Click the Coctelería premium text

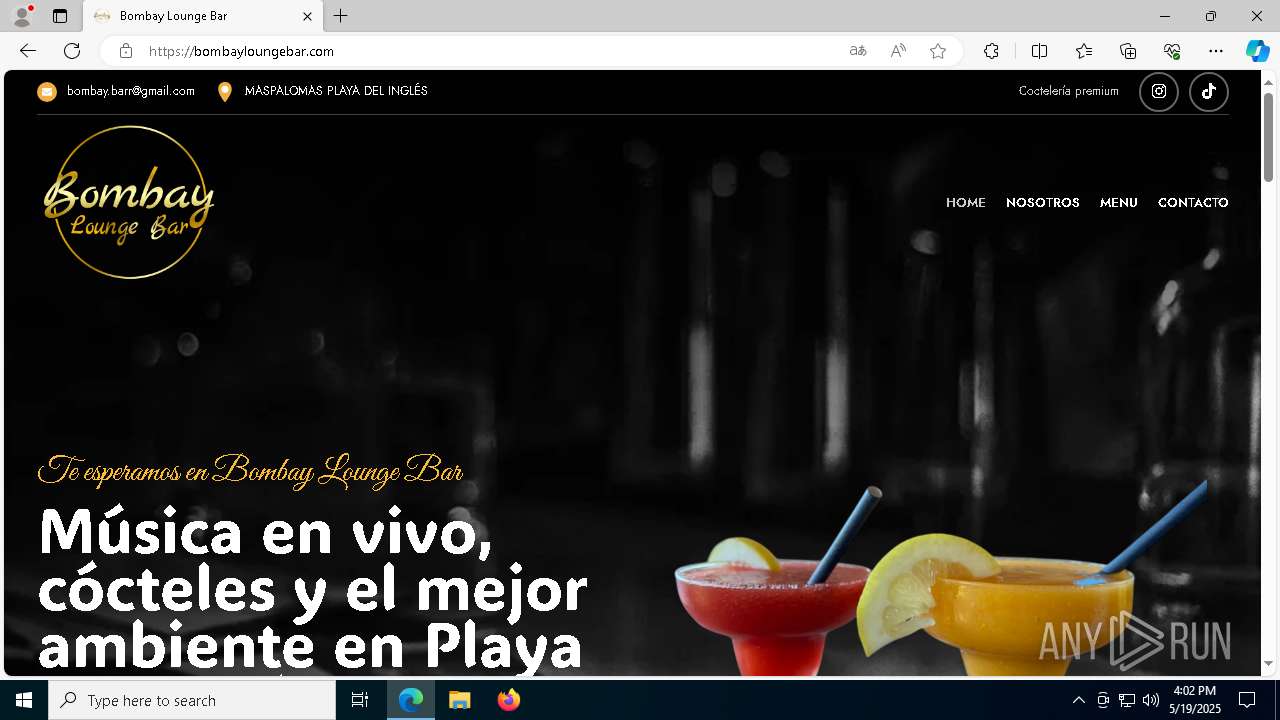[1069, 91]
